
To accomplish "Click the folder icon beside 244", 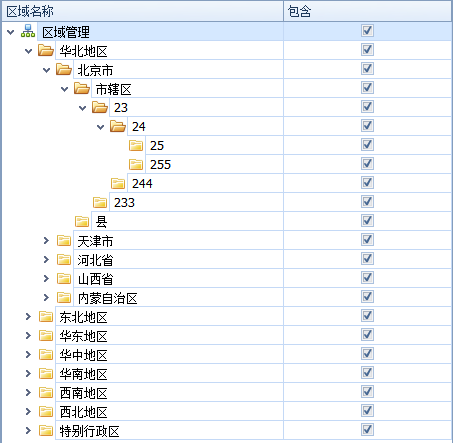I will click(118, 184).
